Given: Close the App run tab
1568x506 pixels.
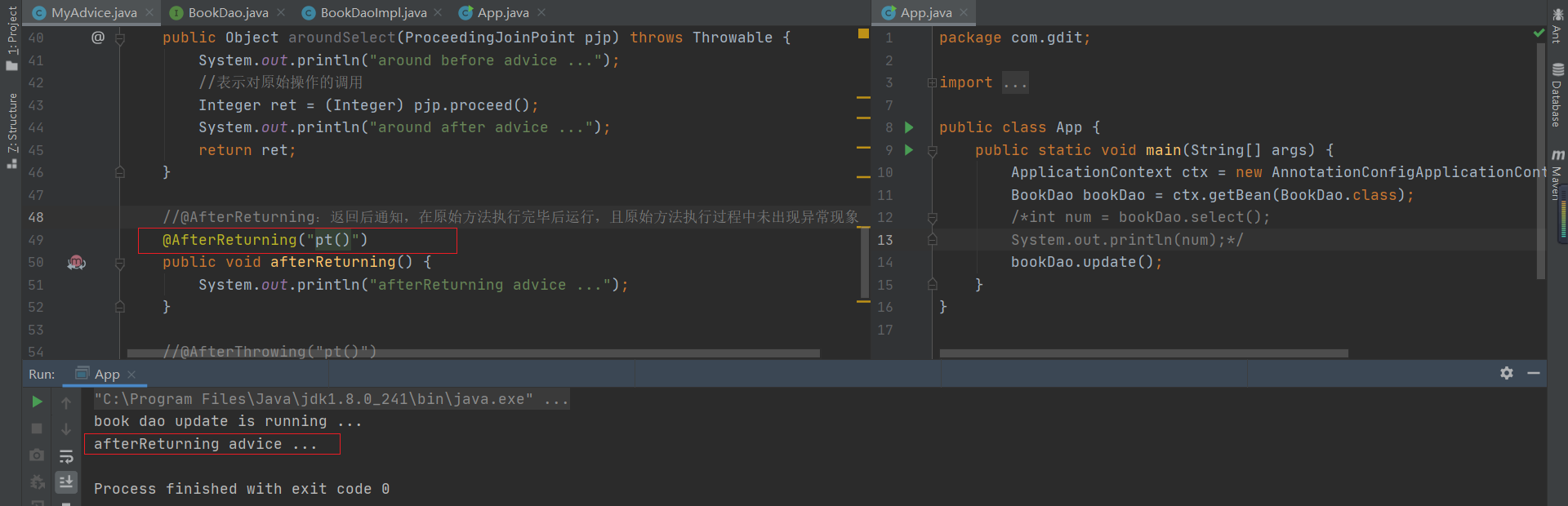Looking at the screenshot, I should (131, 374).
